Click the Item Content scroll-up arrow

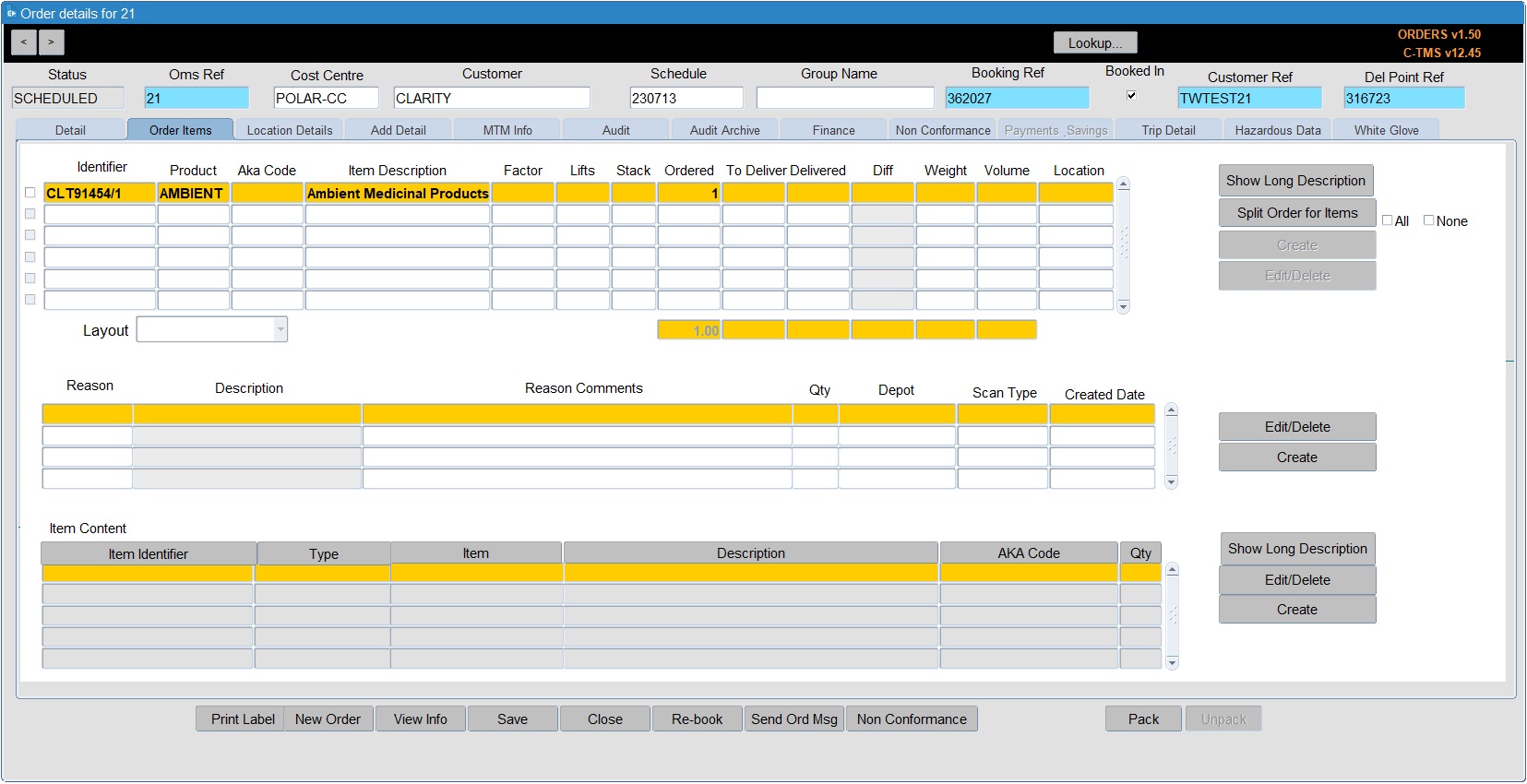[1172, 570]
